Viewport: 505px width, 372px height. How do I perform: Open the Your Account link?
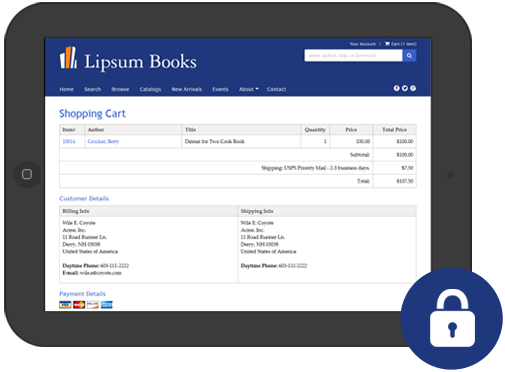[x=362, y=44]
